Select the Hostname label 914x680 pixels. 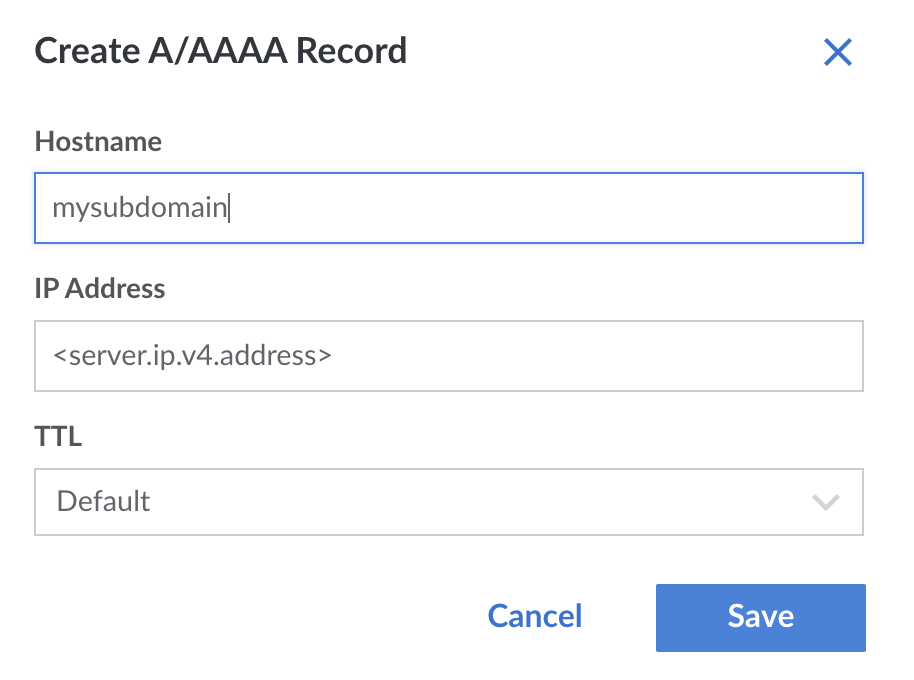(x=98, y=142)
